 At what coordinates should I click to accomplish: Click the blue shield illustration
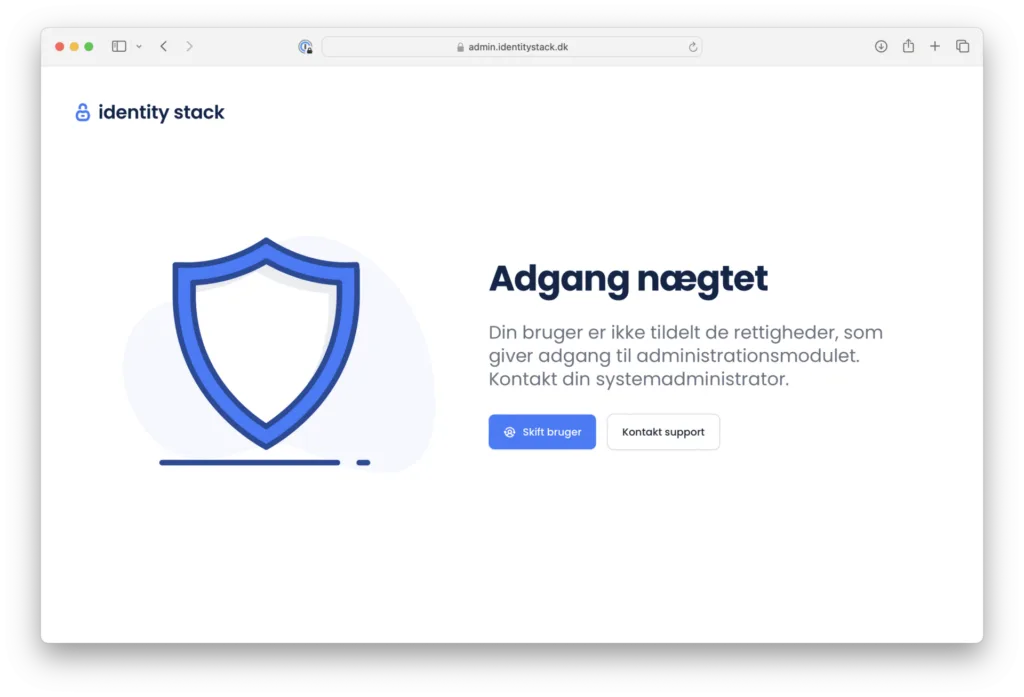[266, 343]
